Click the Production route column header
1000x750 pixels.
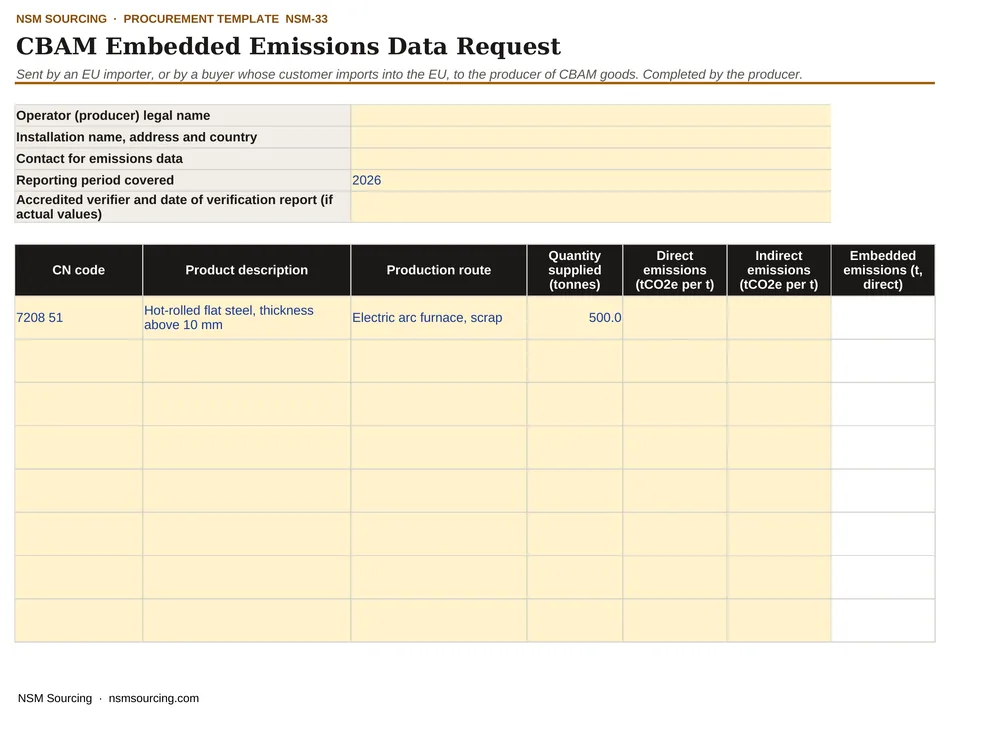pyautogui.click(x=439, y=270)
